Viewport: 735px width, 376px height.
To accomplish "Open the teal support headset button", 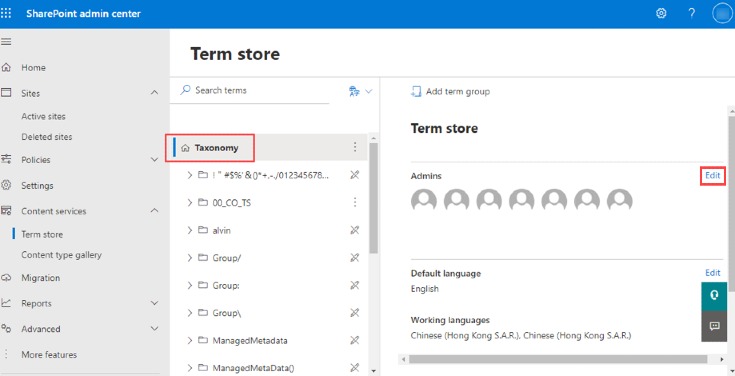I will (714, 296).
